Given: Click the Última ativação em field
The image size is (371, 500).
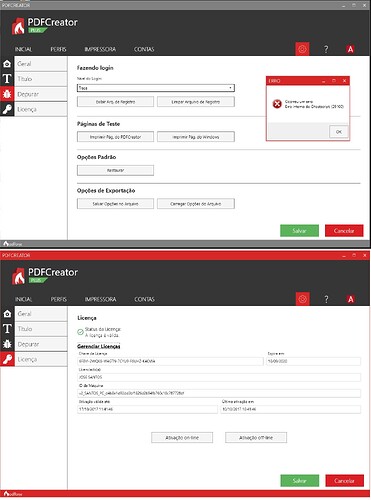Looking at the screenshot, I should pos(290,409).
